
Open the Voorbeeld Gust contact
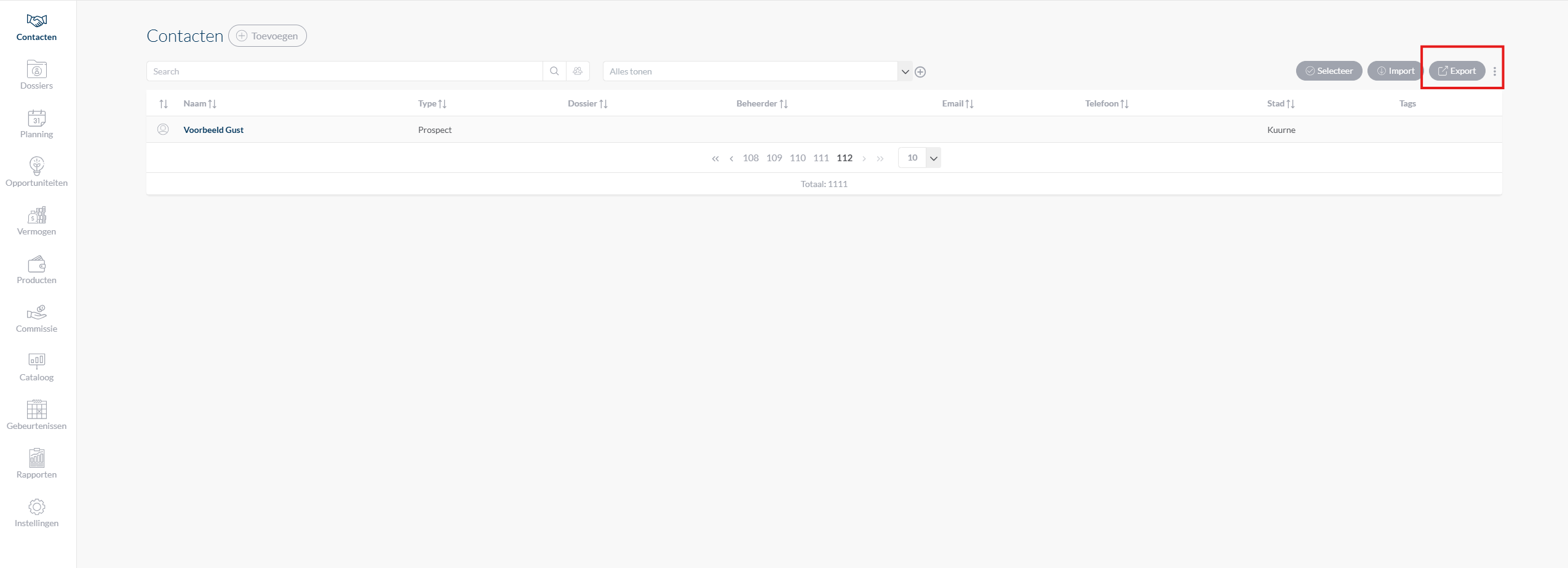point(213,130)
